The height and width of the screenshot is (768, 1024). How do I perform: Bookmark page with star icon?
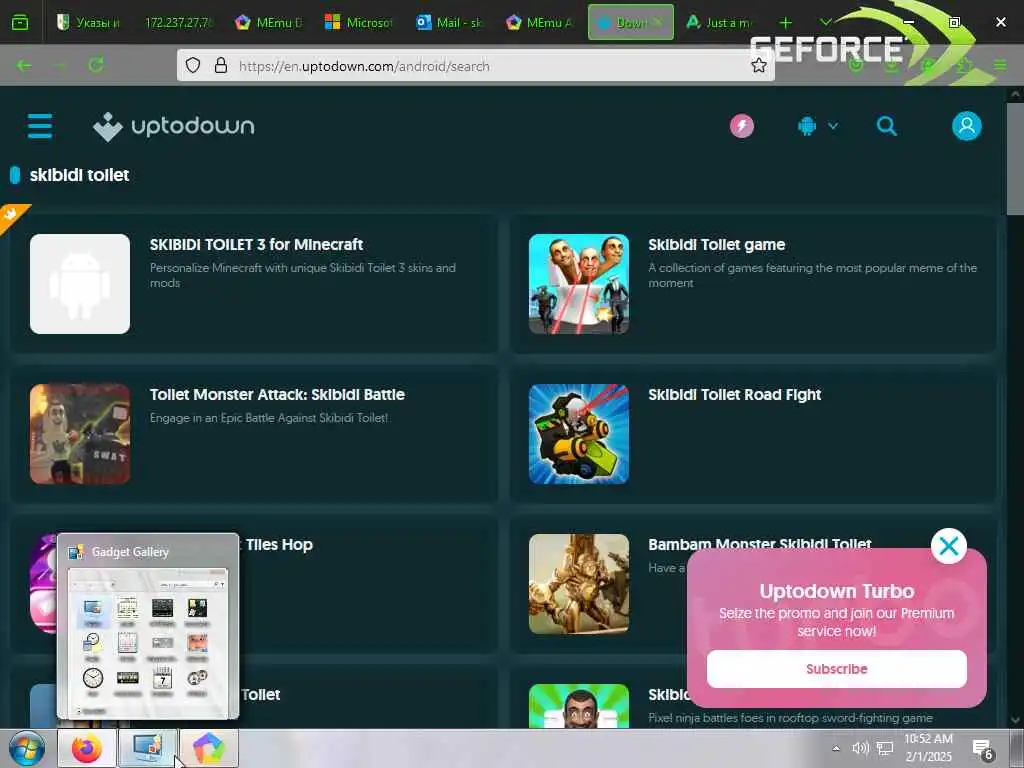[x=758, y=65]
